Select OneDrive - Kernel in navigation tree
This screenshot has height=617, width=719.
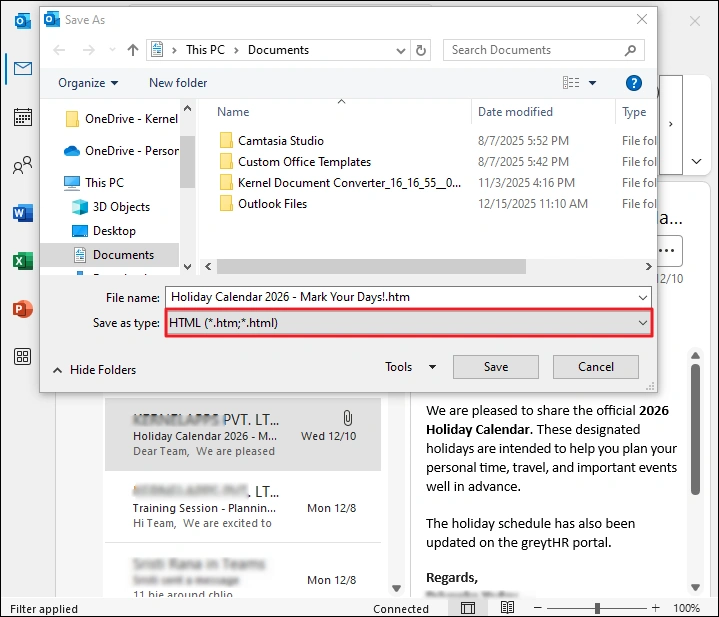coord(122,119)
